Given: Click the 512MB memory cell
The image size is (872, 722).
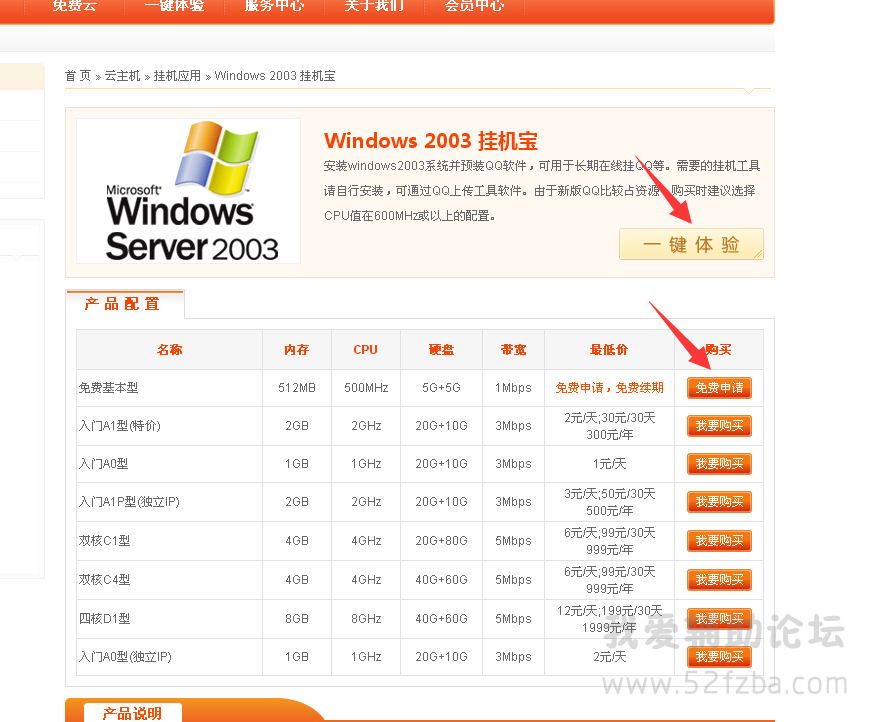Looking at the screenshot, I should [296, 388].
